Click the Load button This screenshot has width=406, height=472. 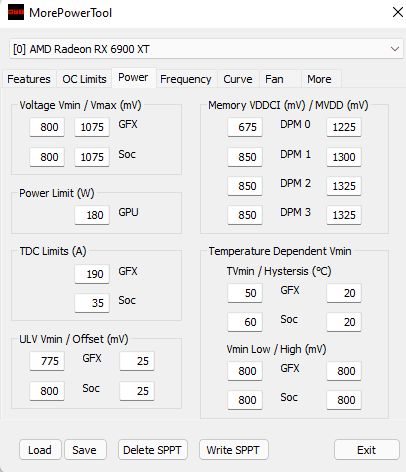click(40, 450)
